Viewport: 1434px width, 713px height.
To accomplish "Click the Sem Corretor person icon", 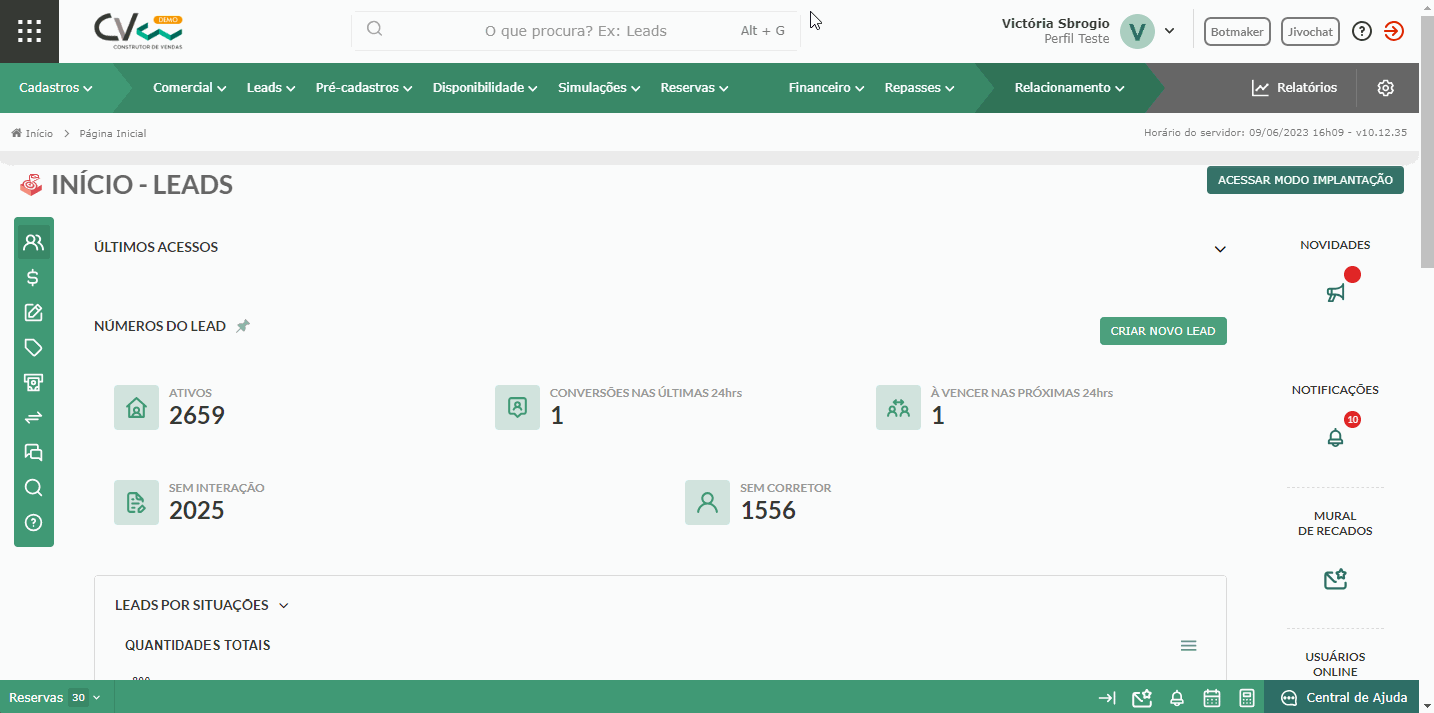I will [707, 503].
